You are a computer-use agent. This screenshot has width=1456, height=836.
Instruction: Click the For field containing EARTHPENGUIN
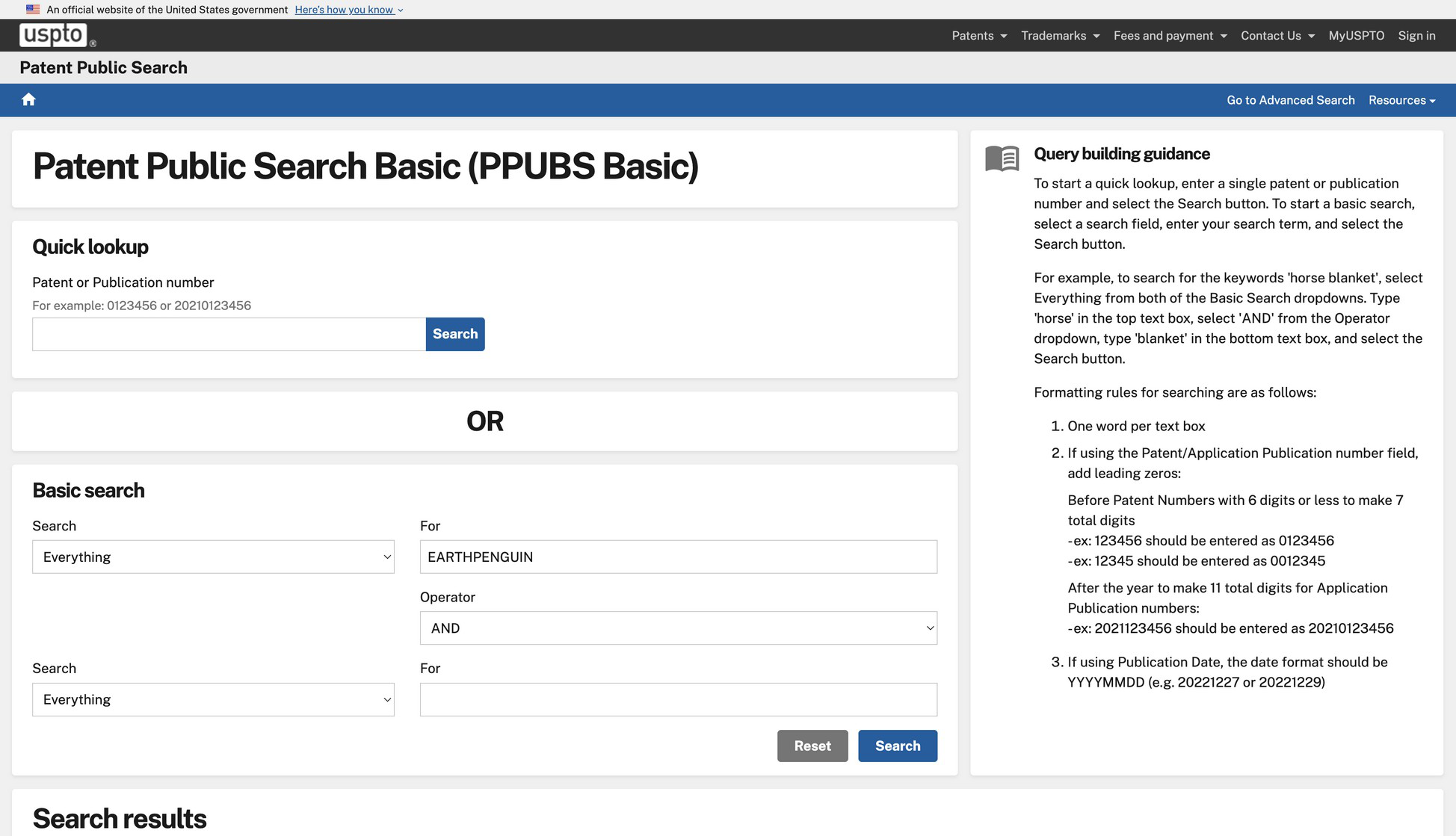click(678, 557)
